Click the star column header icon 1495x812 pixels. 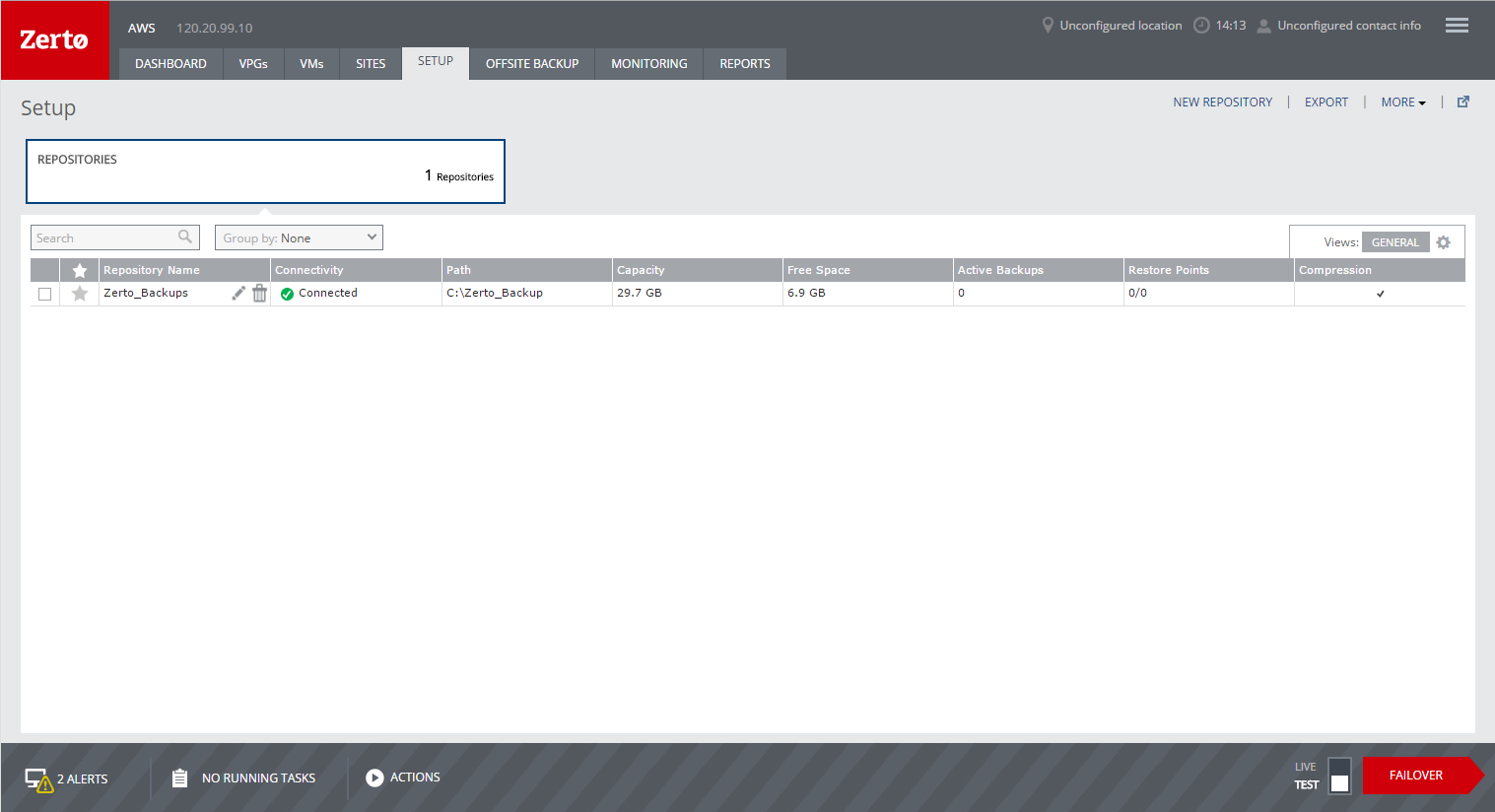point(80,270)
